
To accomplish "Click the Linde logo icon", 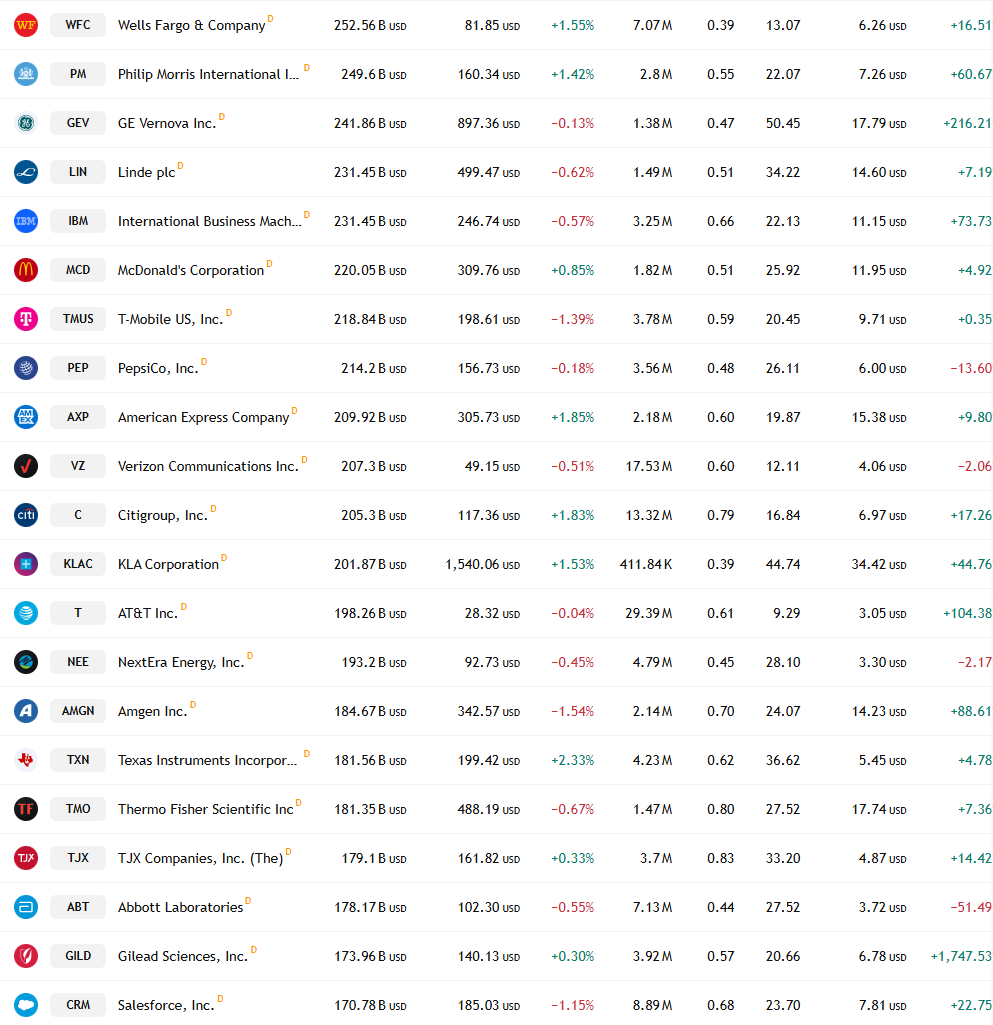I will [25, 172].
